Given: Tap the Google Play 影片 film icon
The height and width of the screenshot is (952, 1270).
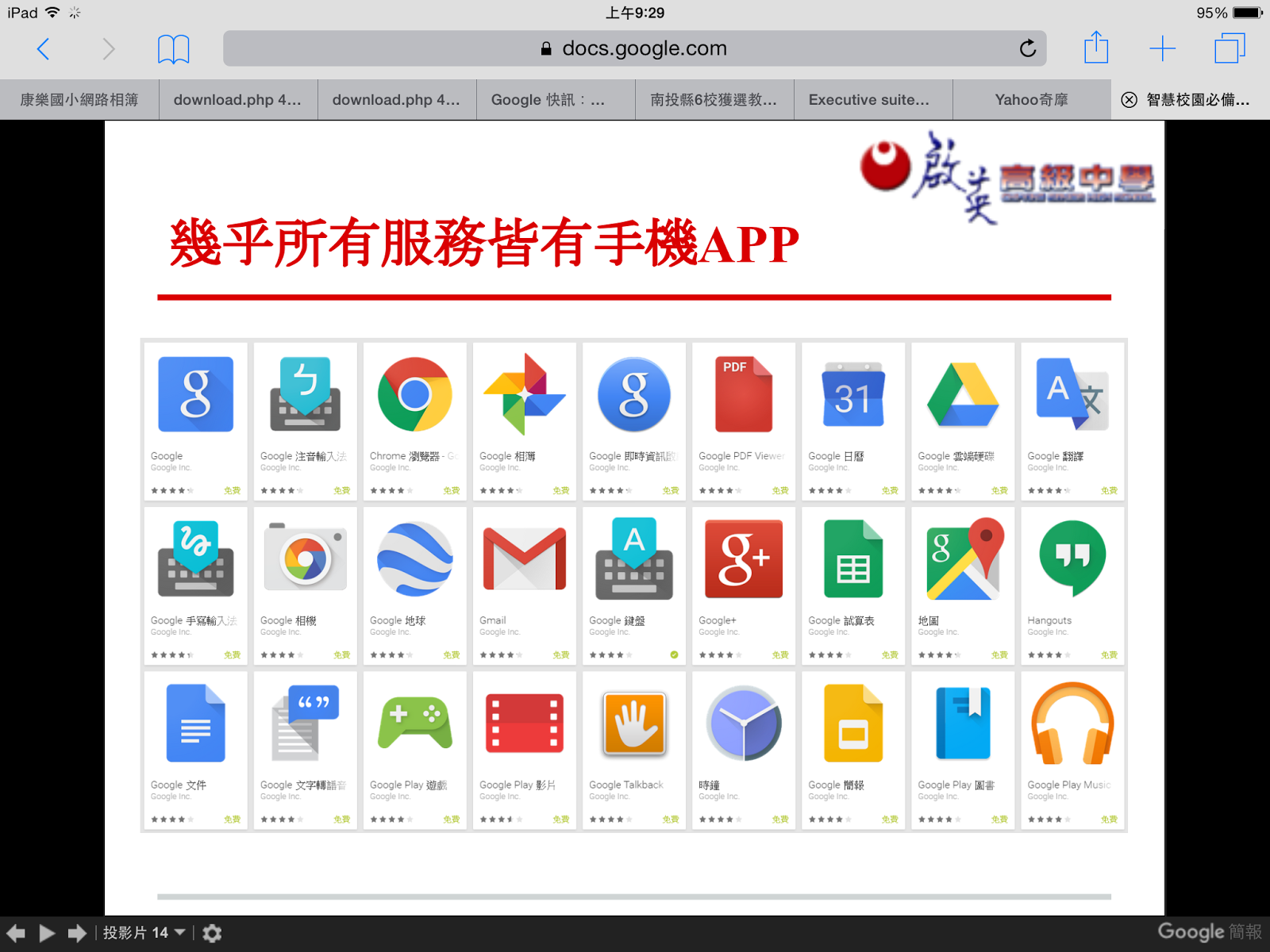Looking at the screenshot, I should tap(524, 723).
